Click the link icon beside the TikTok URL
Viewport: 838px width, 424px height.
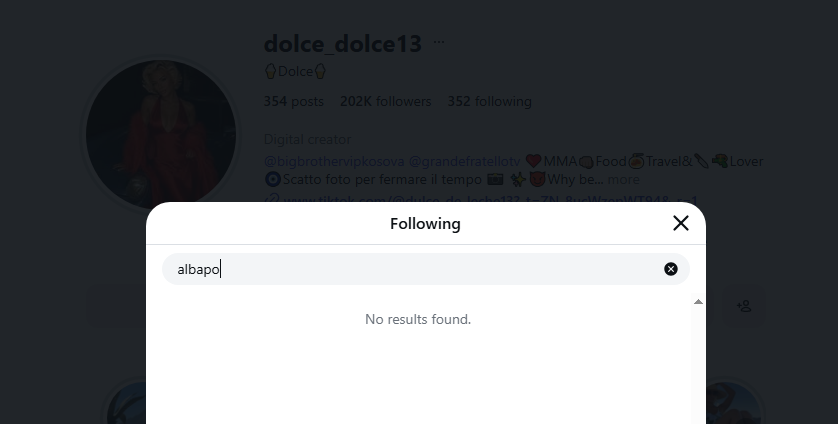point(272,199)
